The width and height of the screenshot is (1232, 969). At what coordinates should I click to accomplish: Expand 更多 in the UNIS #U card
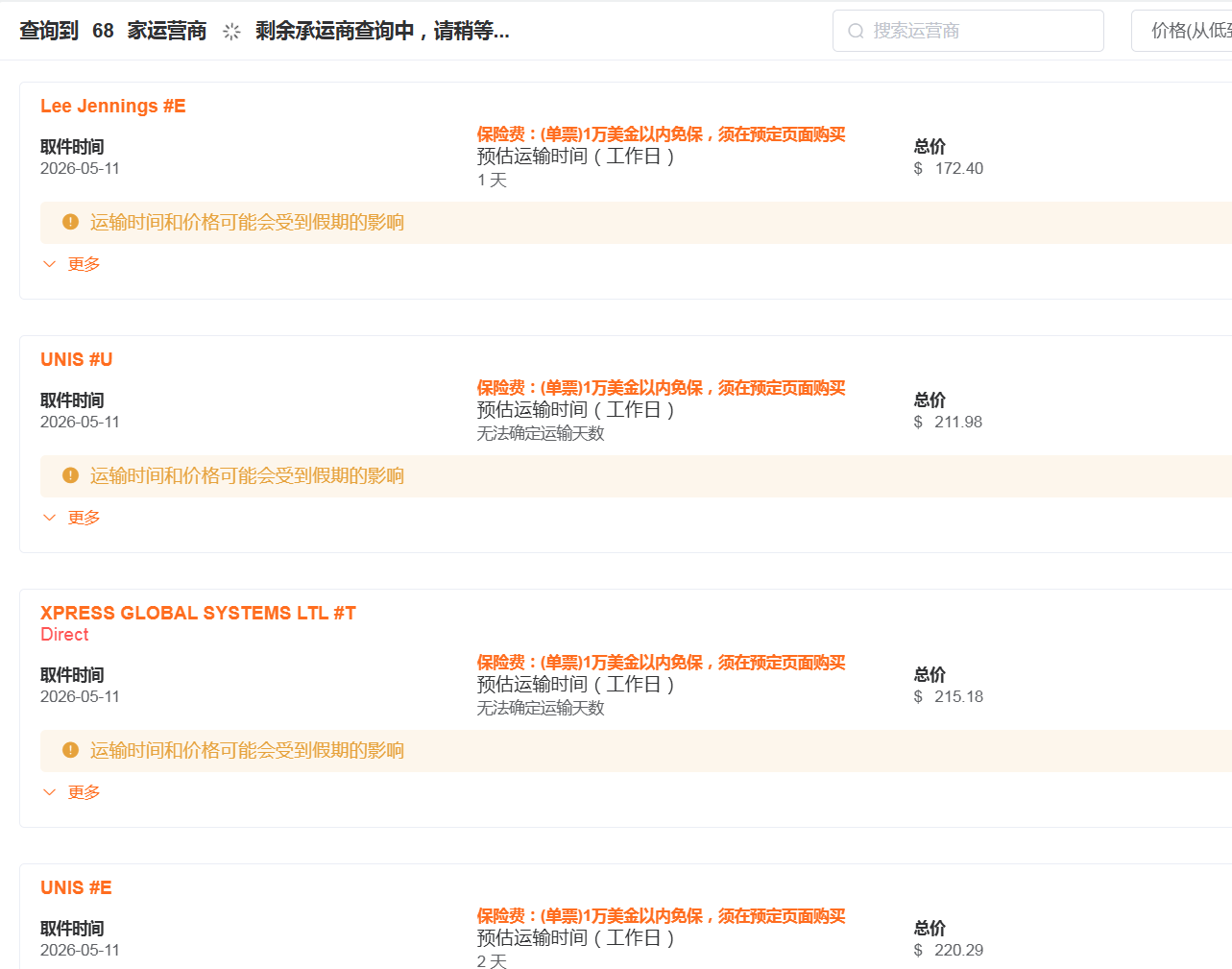pyautogui.click(x=72, y=518)
